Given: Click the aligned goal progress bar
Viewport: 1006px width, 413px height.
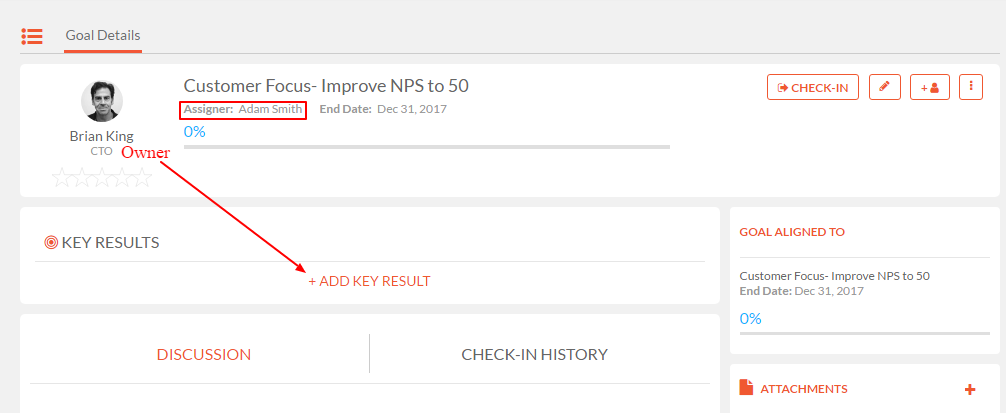Looking at the screenshot, I should pyautogui.click(x=865, y=333).
